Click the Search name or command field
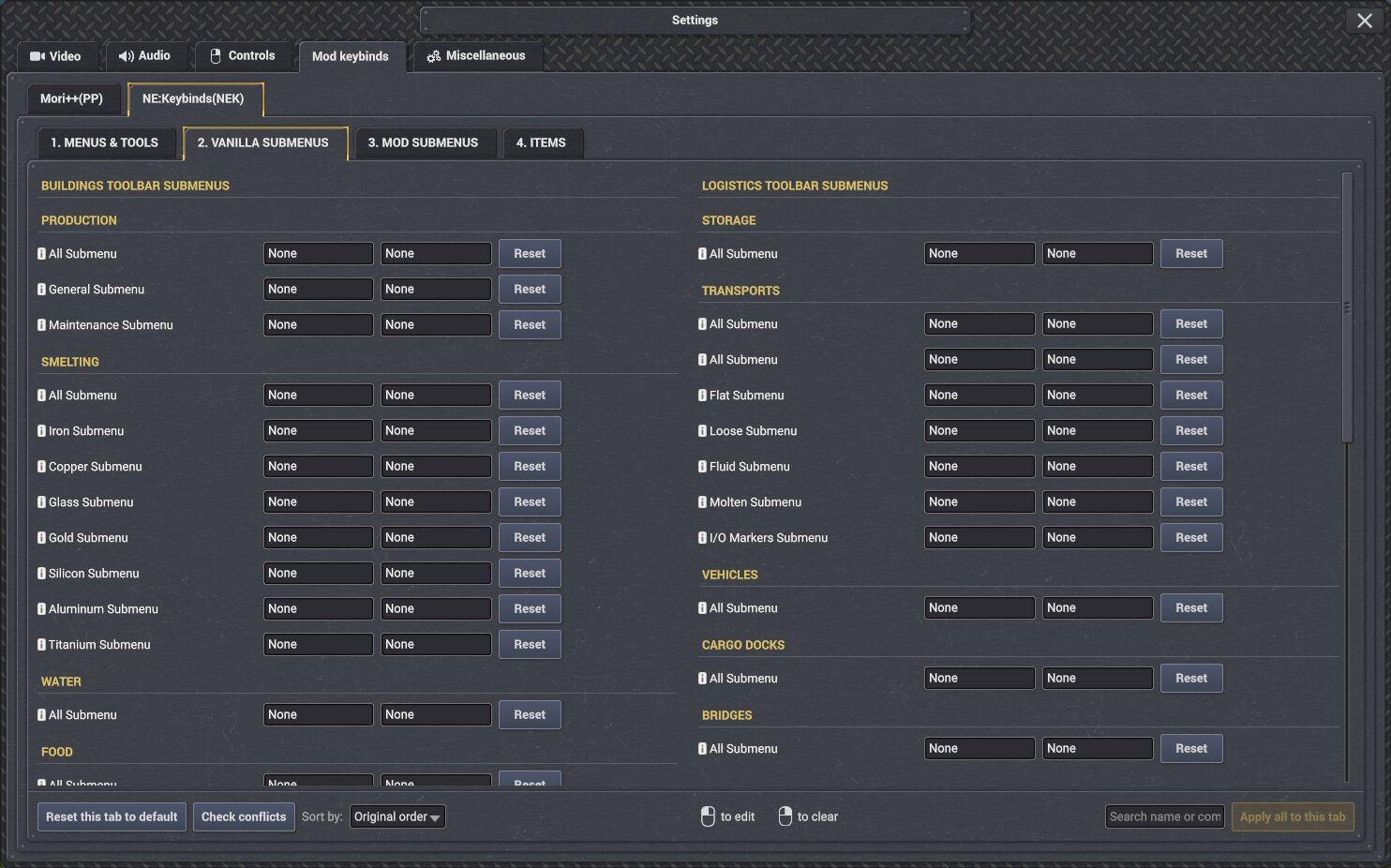Screen dimensions: 1391x868 coord(1164,817)
